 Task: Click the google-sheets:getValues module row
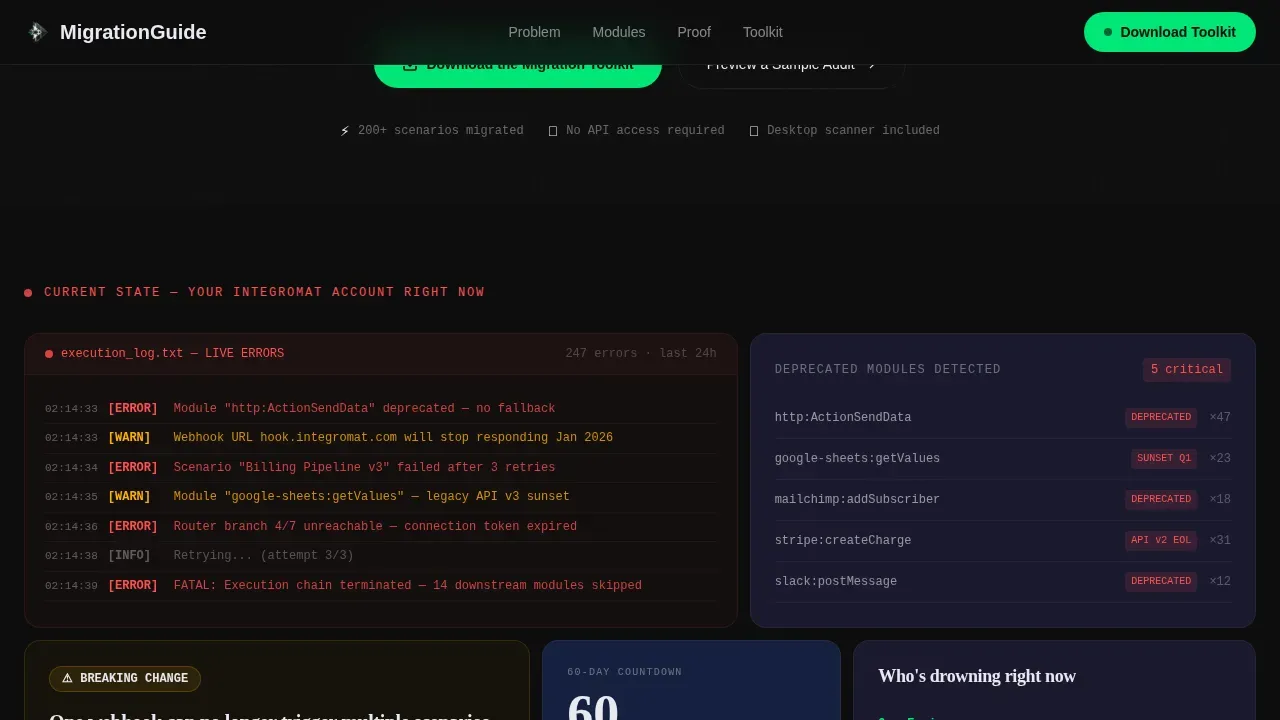pos(1003,459)
